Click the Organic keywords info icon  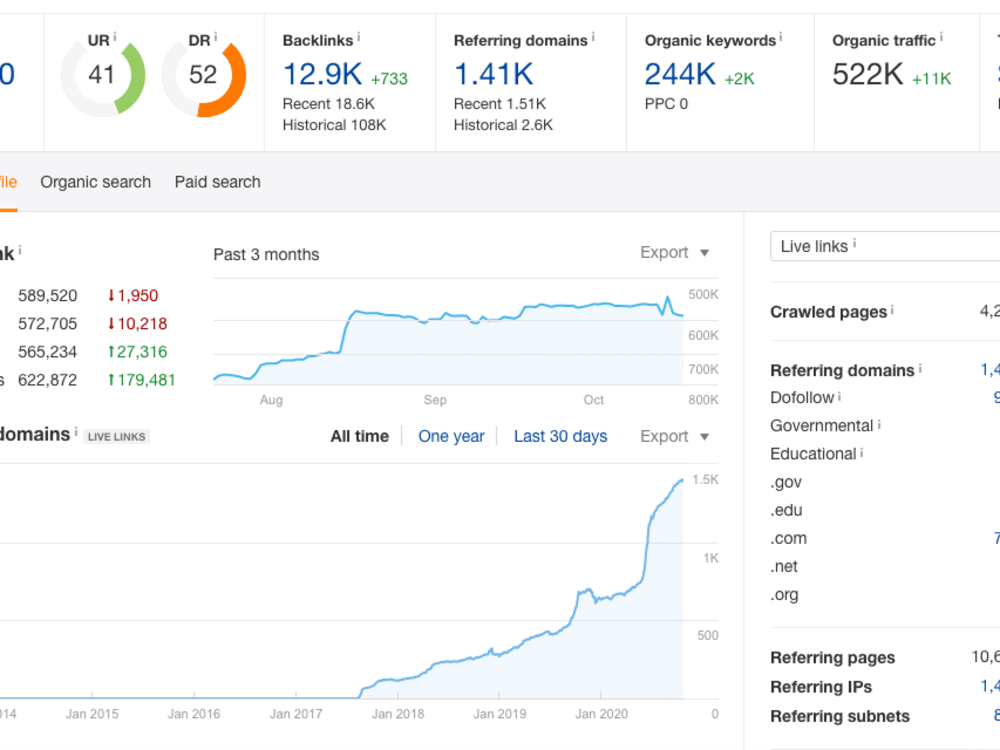(x=781, y=38)
